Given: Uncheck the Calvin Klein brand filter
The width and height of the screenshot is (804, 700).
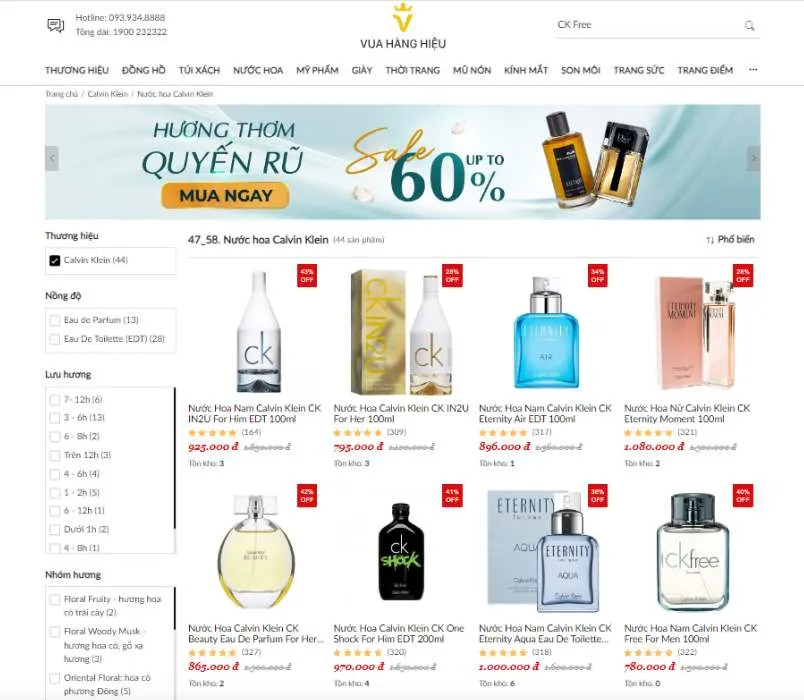Looking at the screenshot, I should pyautogui.click(x=55, y=260).
